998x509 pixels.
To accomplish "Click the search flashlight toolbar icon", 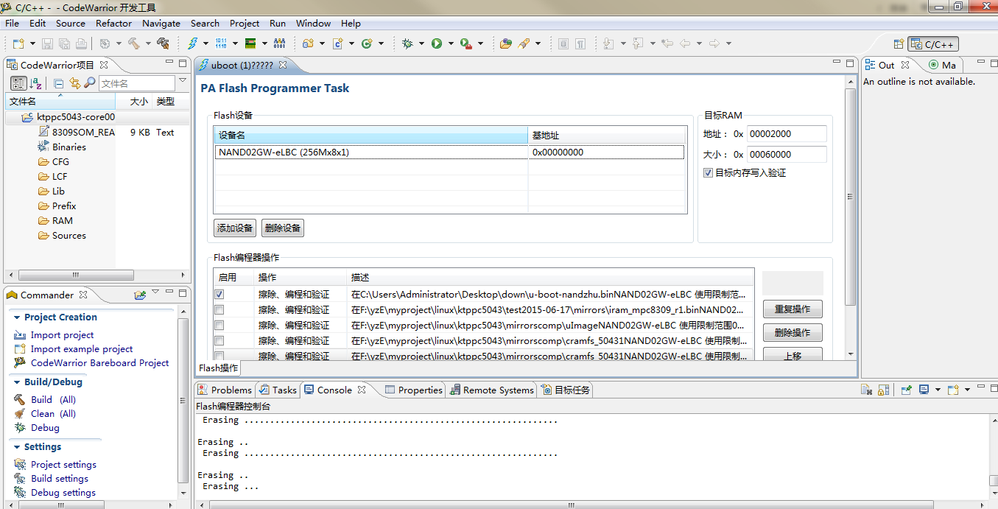I will 524,44.
